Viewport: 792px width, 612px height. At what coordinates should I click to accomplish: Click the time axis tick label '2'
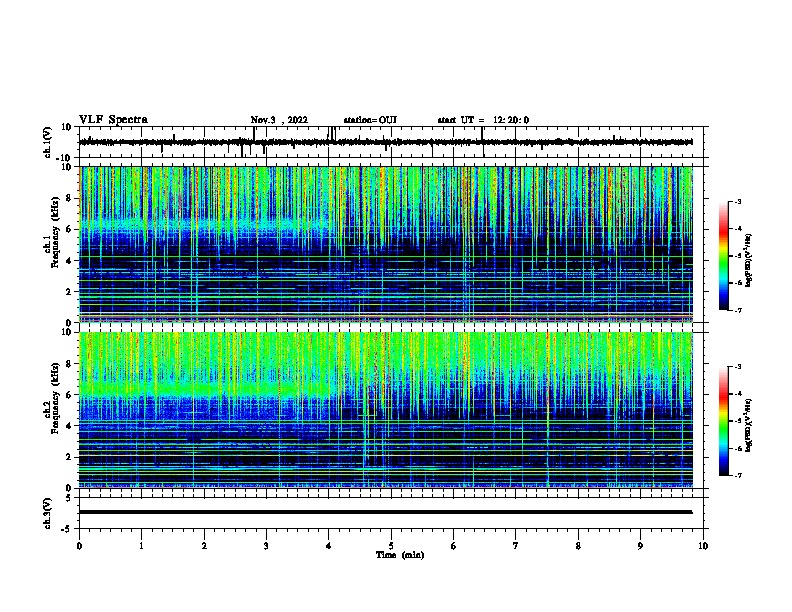tap(204, 546)
